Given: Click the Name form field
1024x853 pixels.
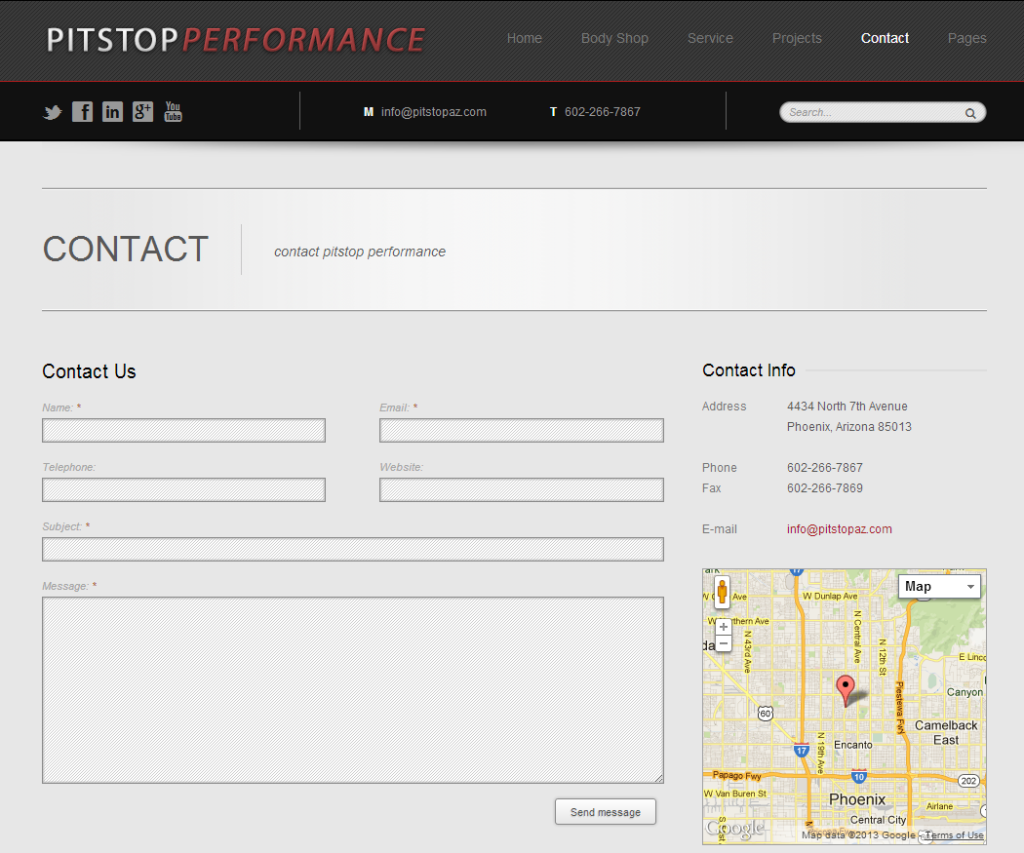Looking at the screenshot, I should click(x=183, y=430).
